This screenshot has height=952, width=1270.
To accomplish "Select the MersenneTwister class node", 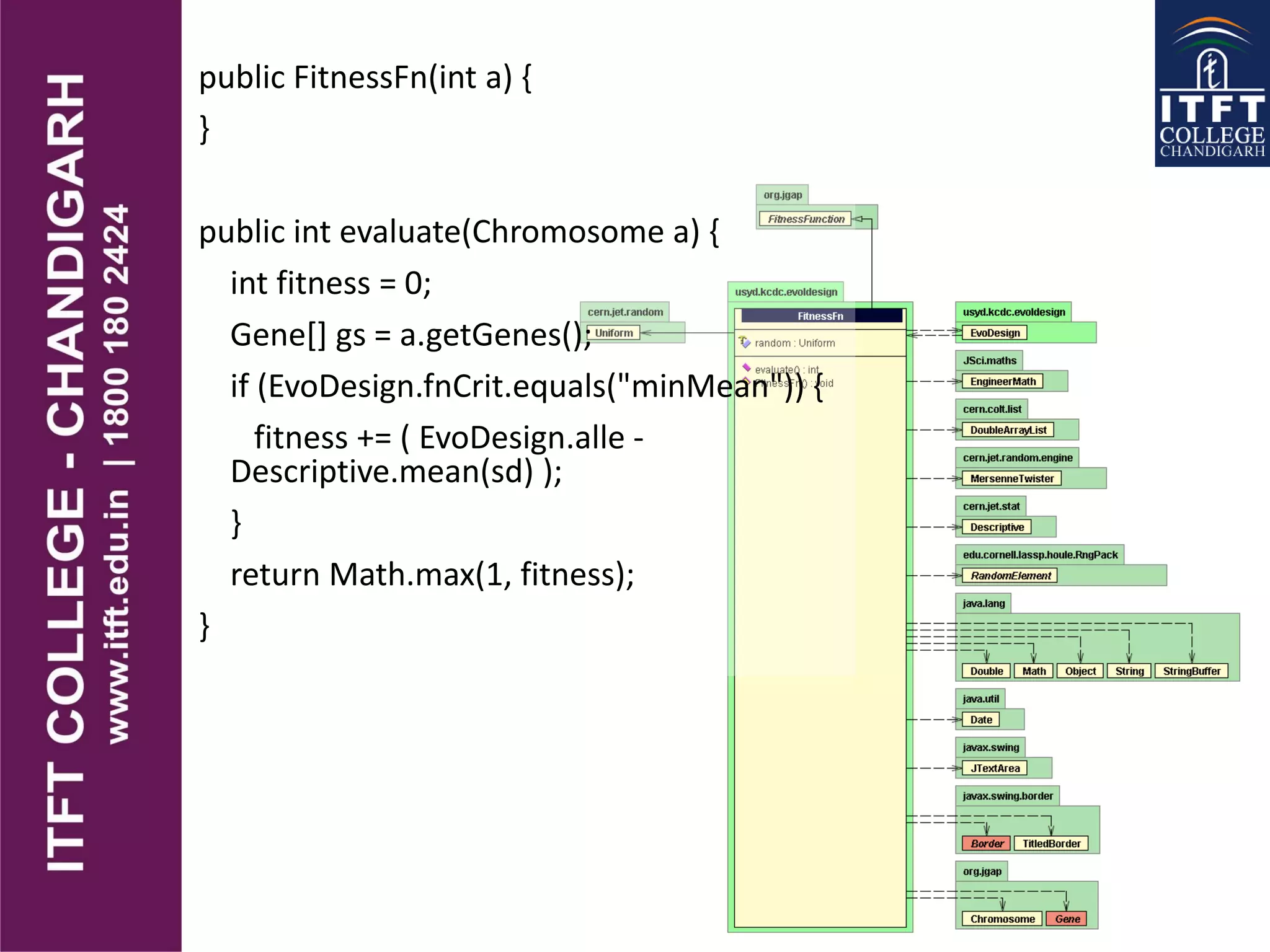I will tap(1011, 478).
